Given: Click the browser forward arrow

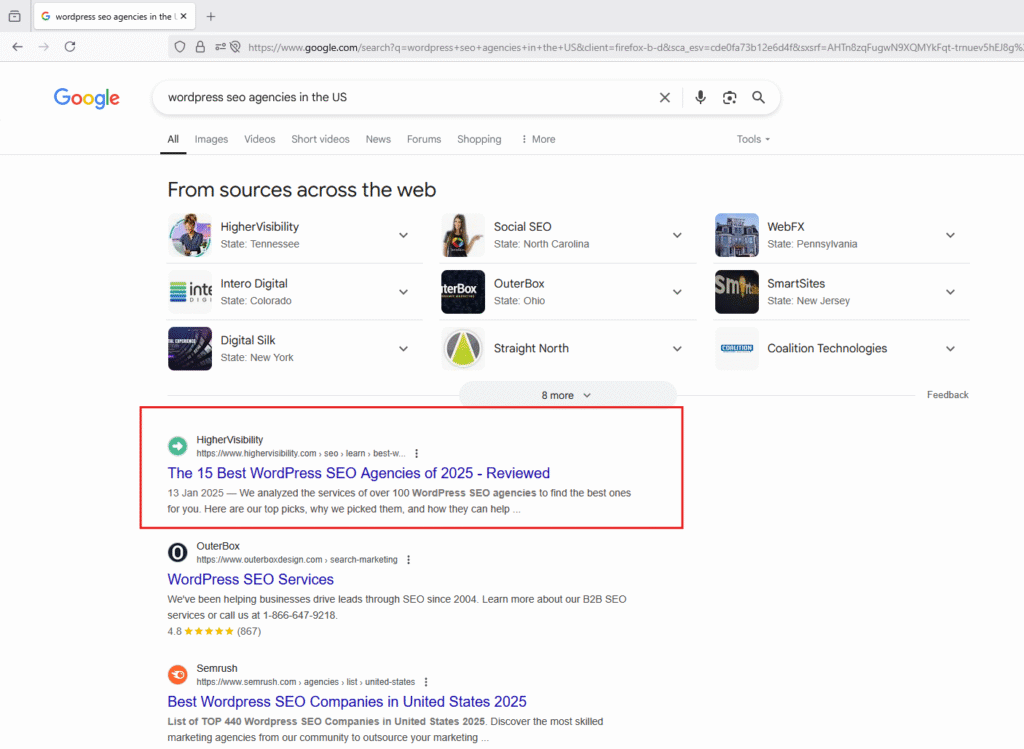Looking at the screenshot, I should coord(44,47).
